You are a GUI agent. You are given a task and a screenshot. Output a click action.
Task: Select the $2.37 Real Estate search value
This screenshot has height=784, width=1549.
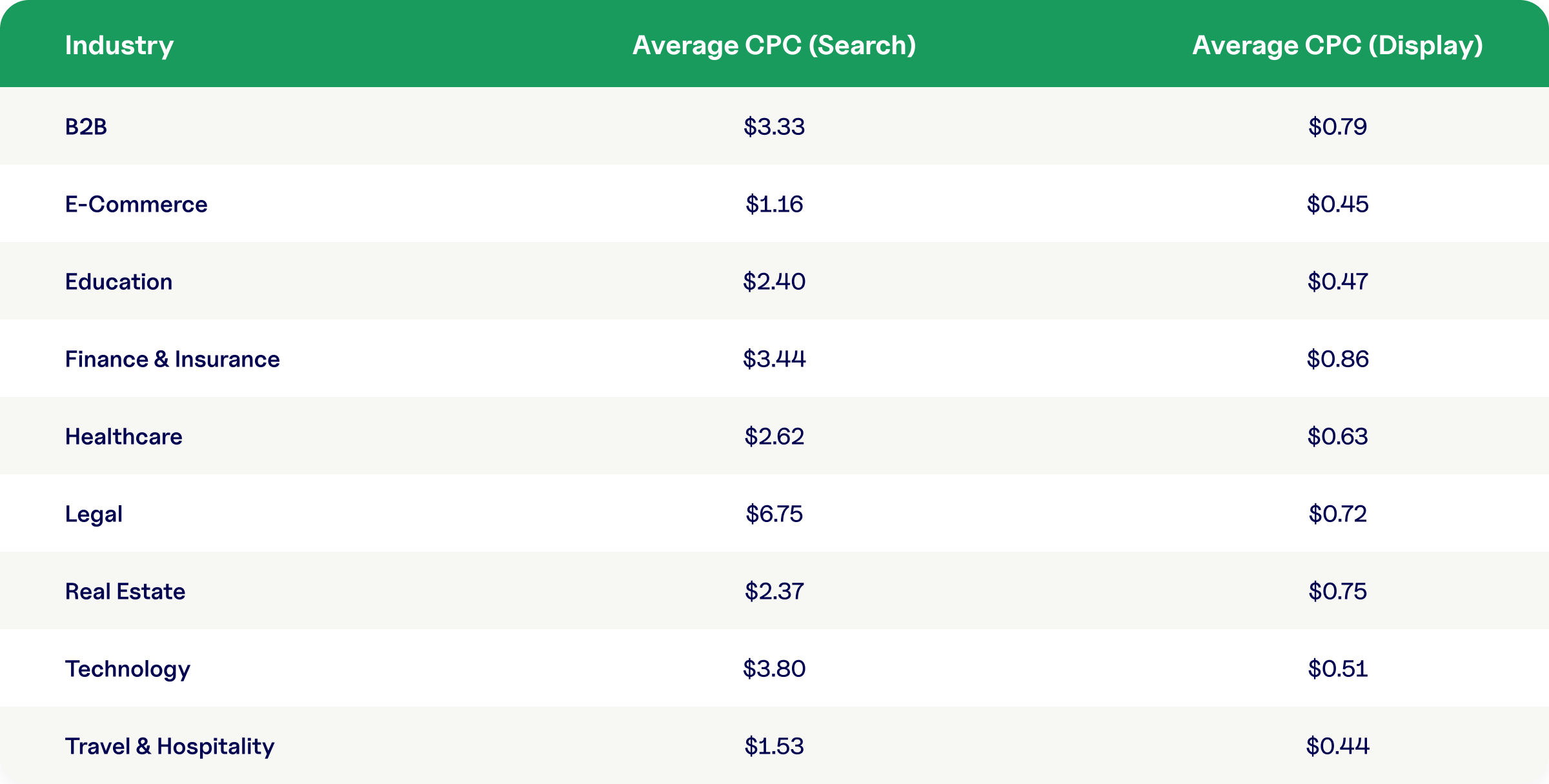point(774,591)
